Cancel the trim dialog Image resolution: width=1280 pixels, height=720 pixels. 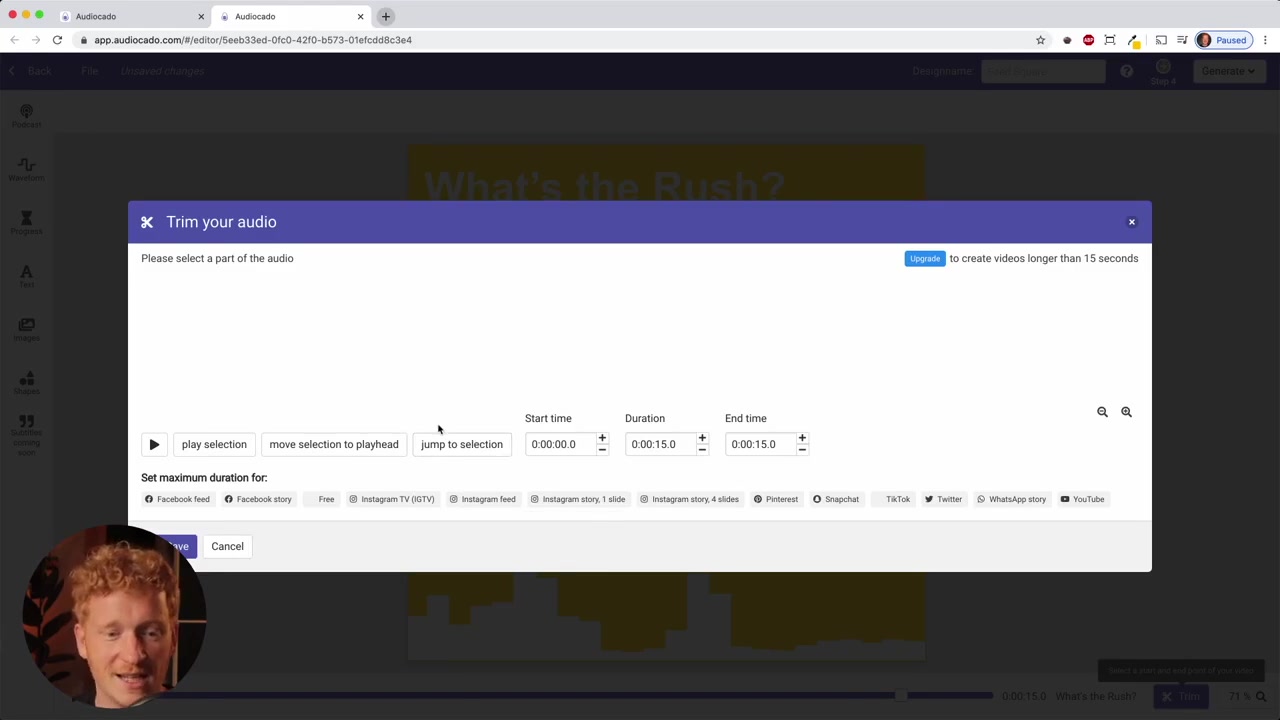point(227,546)
